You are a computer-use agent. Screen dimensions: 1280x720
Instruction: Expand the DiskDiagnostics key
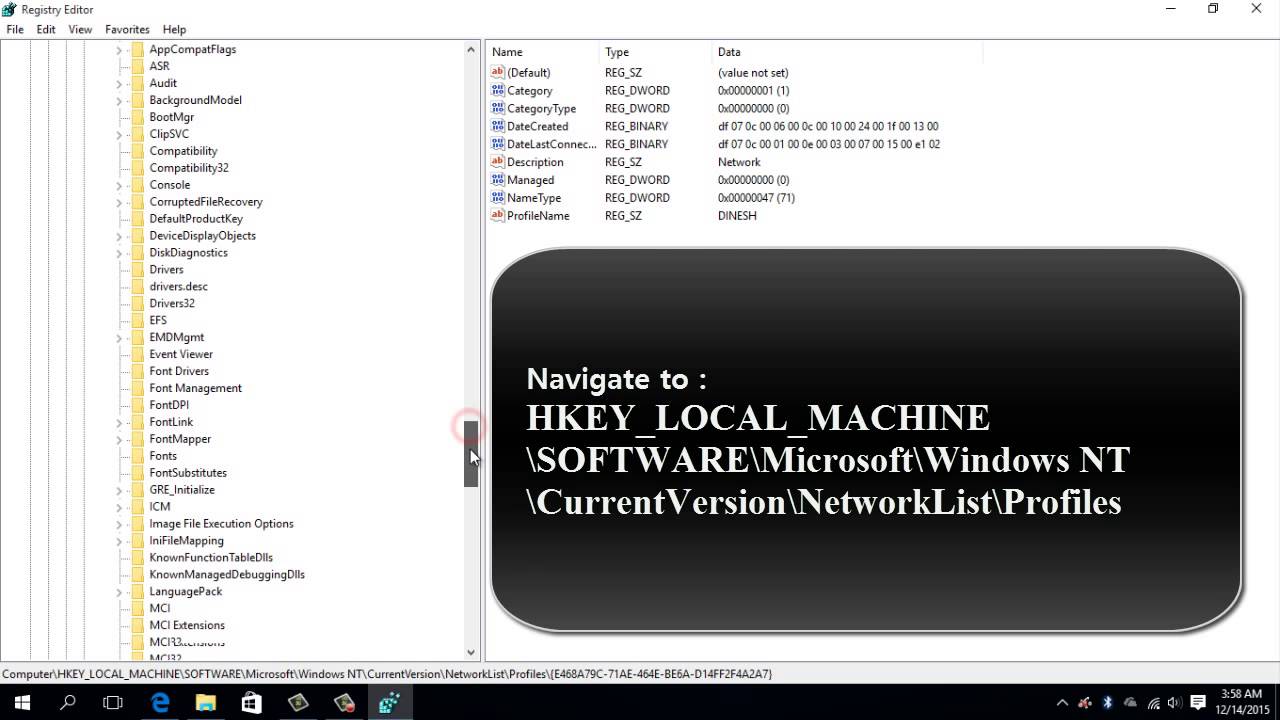[x=119, y=254]
